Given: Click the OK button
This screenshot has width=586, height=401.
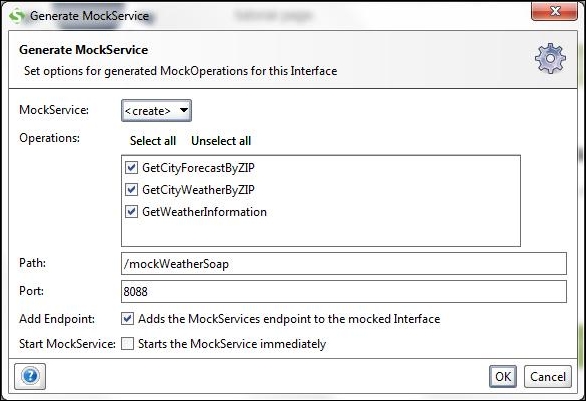Looking at the screenshot, I should coord(503,376).
